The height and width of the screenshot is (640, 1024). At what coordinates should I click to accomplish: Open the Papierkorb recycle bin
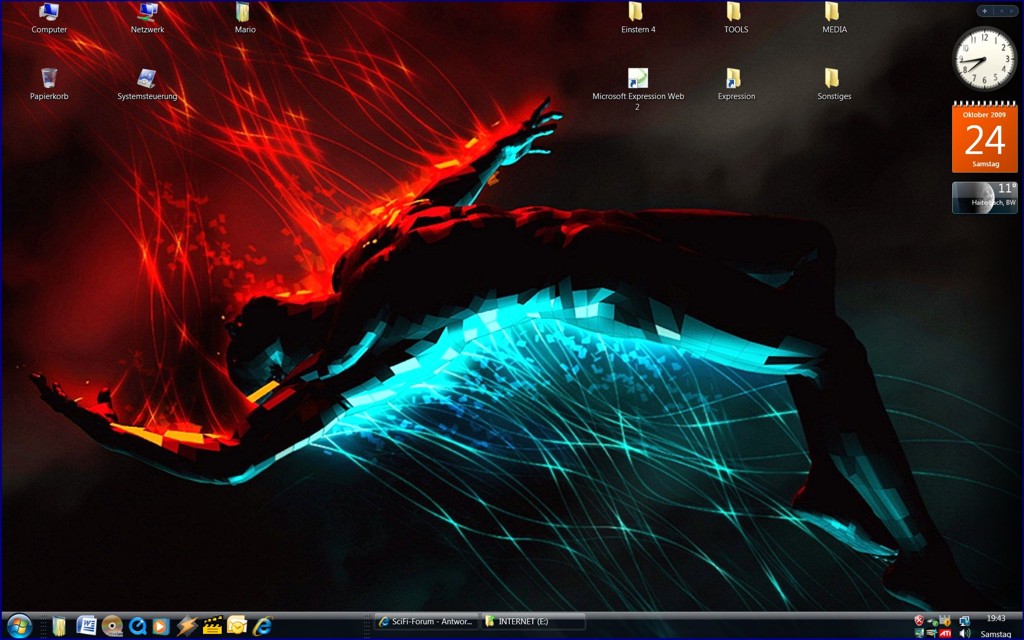tap(49, 79)
